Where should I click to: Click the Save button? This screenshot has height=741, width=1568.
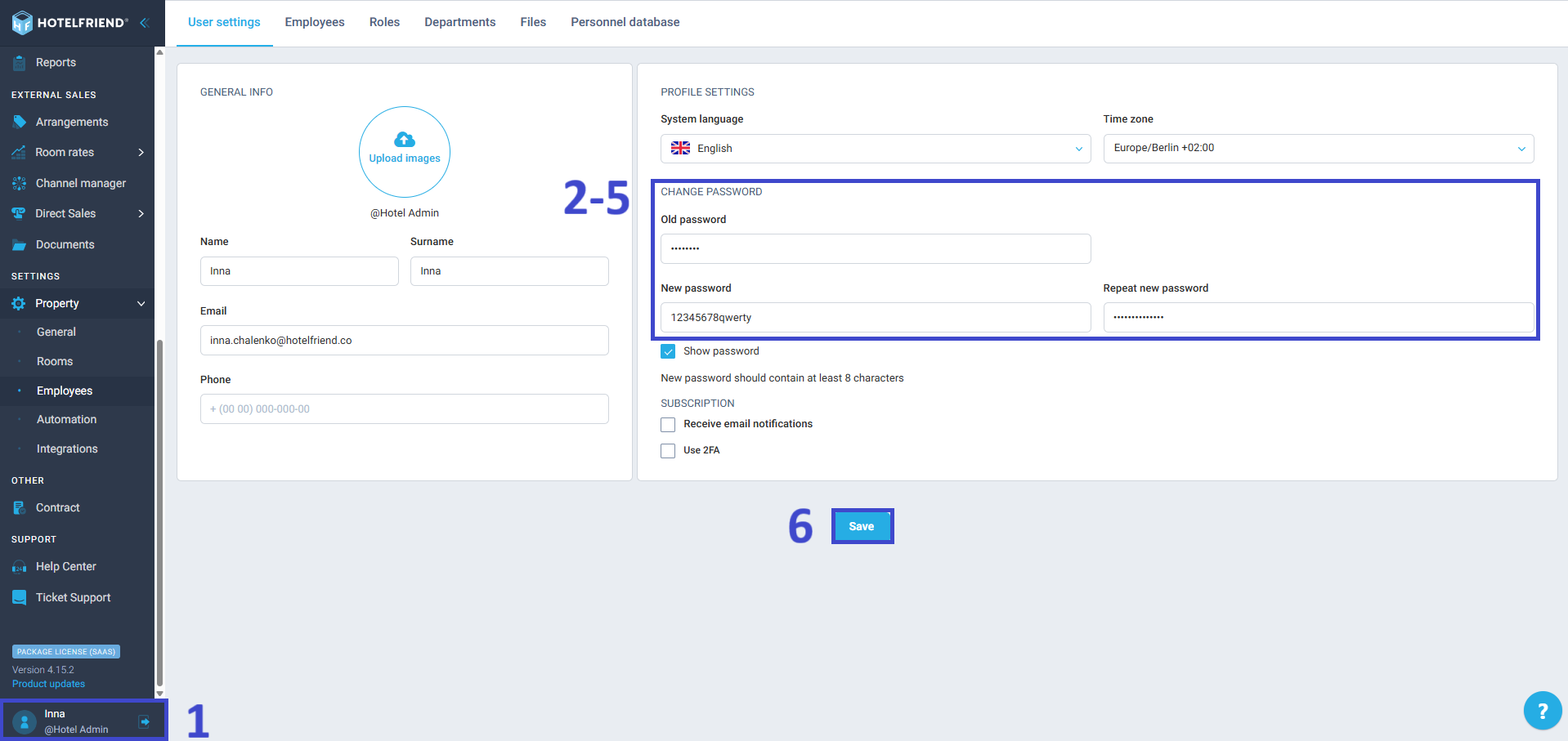click(x=862, y=526)
